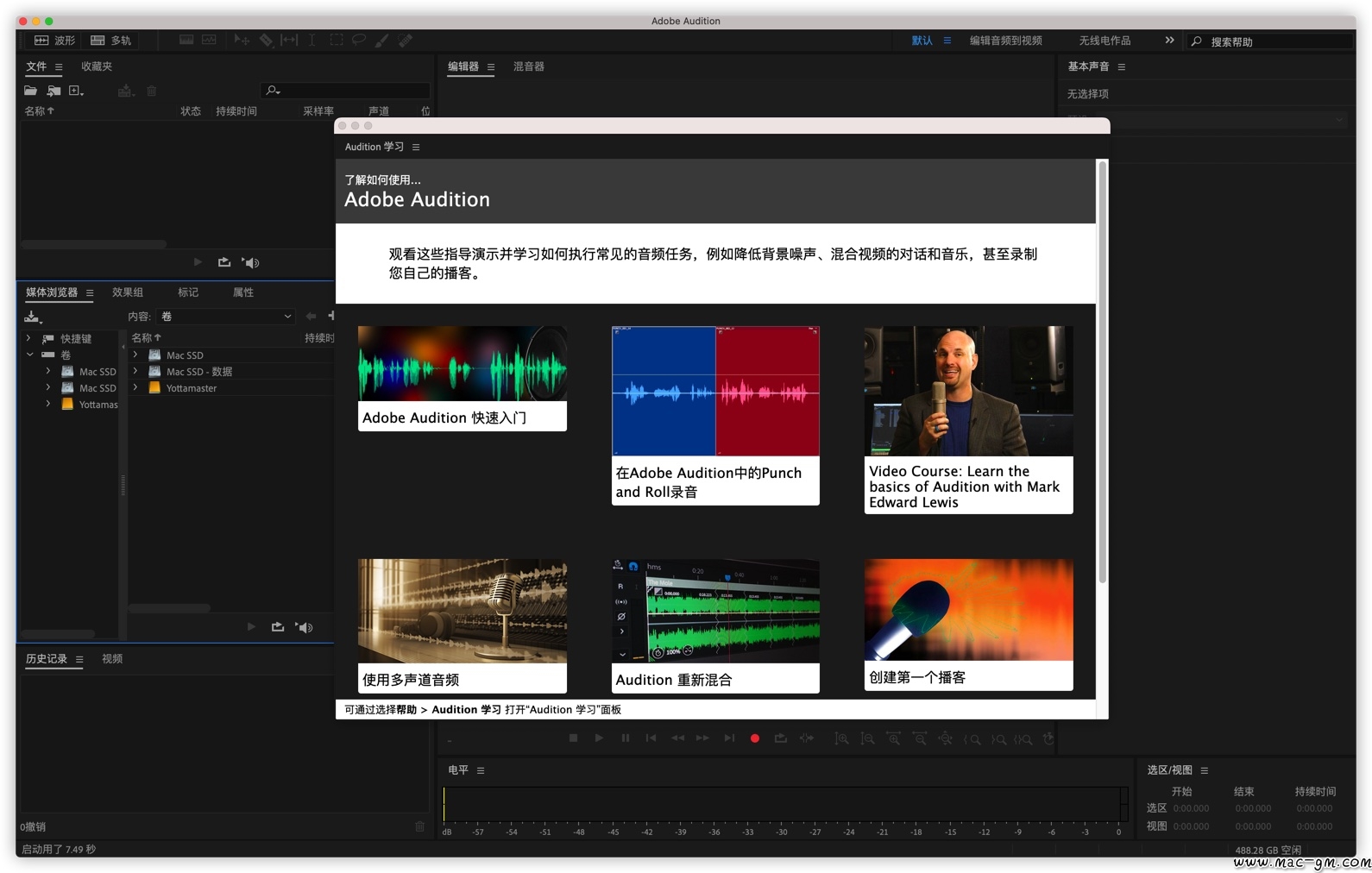Click the Files panel search field
Screen dimensions: 1372x873
[345, 91]
